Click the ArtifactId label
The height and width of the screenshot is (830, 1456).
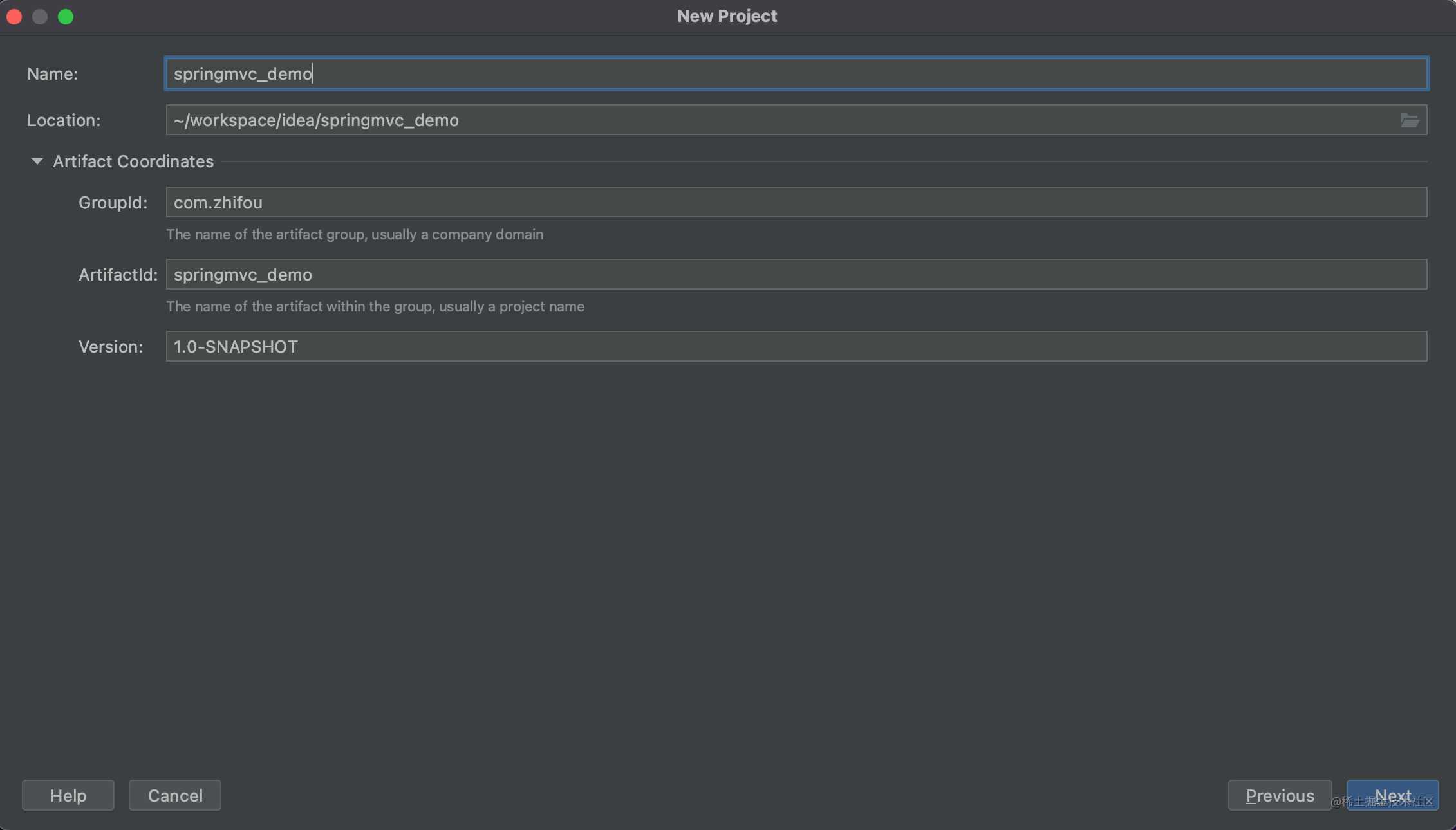pos(118,275)
